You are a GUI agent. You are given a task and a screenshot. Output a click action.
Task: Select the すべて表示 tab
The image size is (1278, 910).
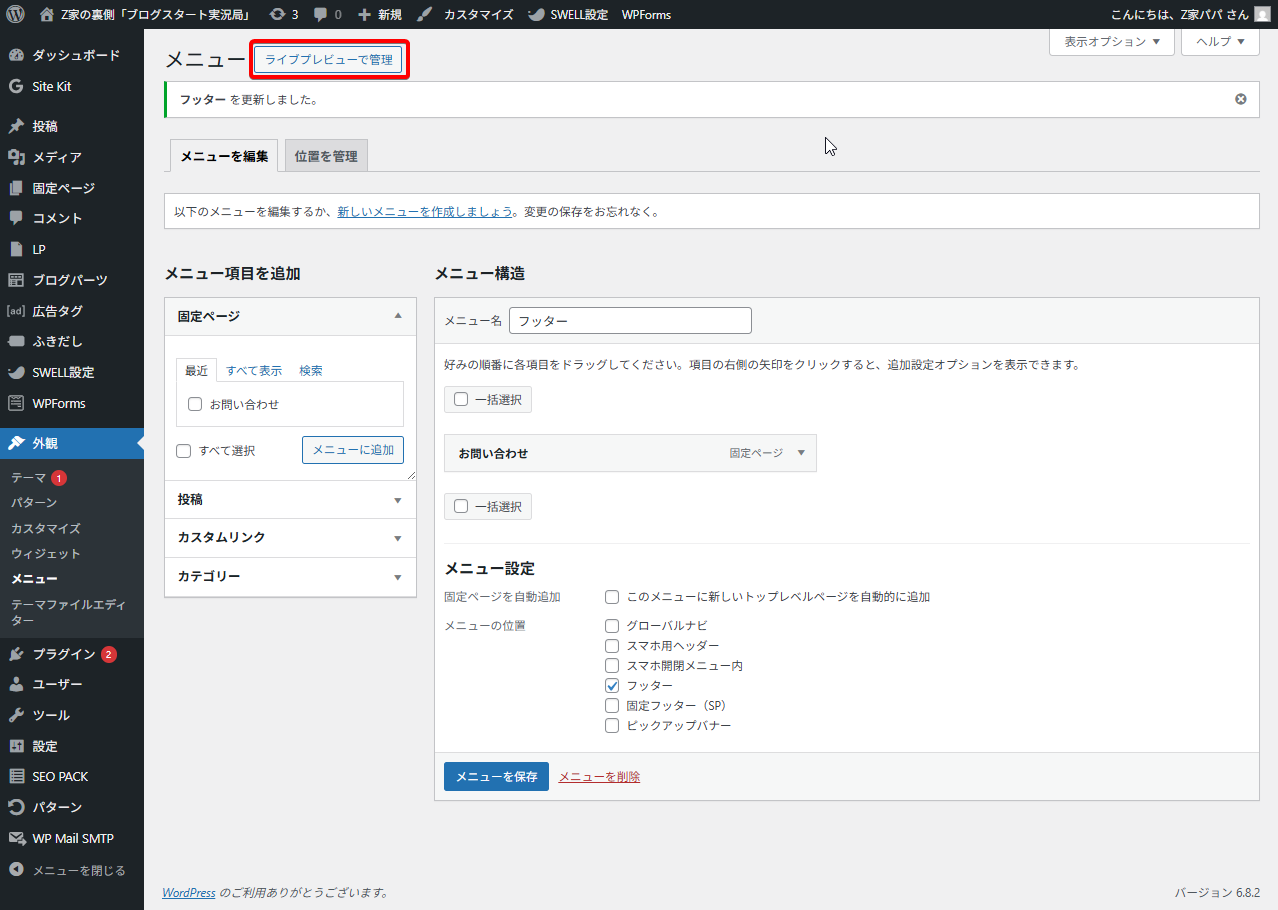click(x=254, y=371)
